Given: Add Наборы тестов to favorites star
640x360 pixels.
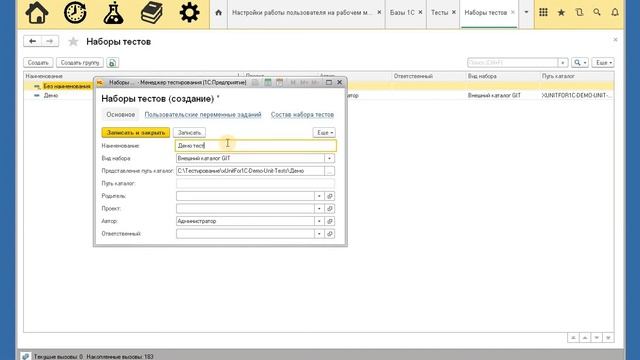Looking at the screenshot, I should [73, 42].
